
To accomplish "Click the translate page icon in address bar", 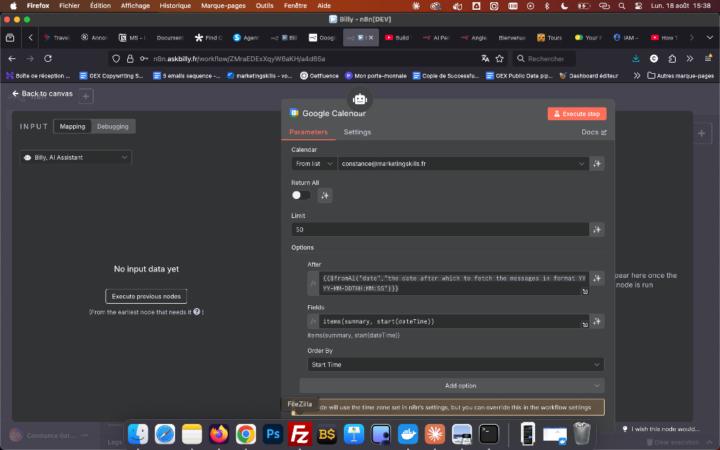I will pyautogui.click(x=485, y=59).
